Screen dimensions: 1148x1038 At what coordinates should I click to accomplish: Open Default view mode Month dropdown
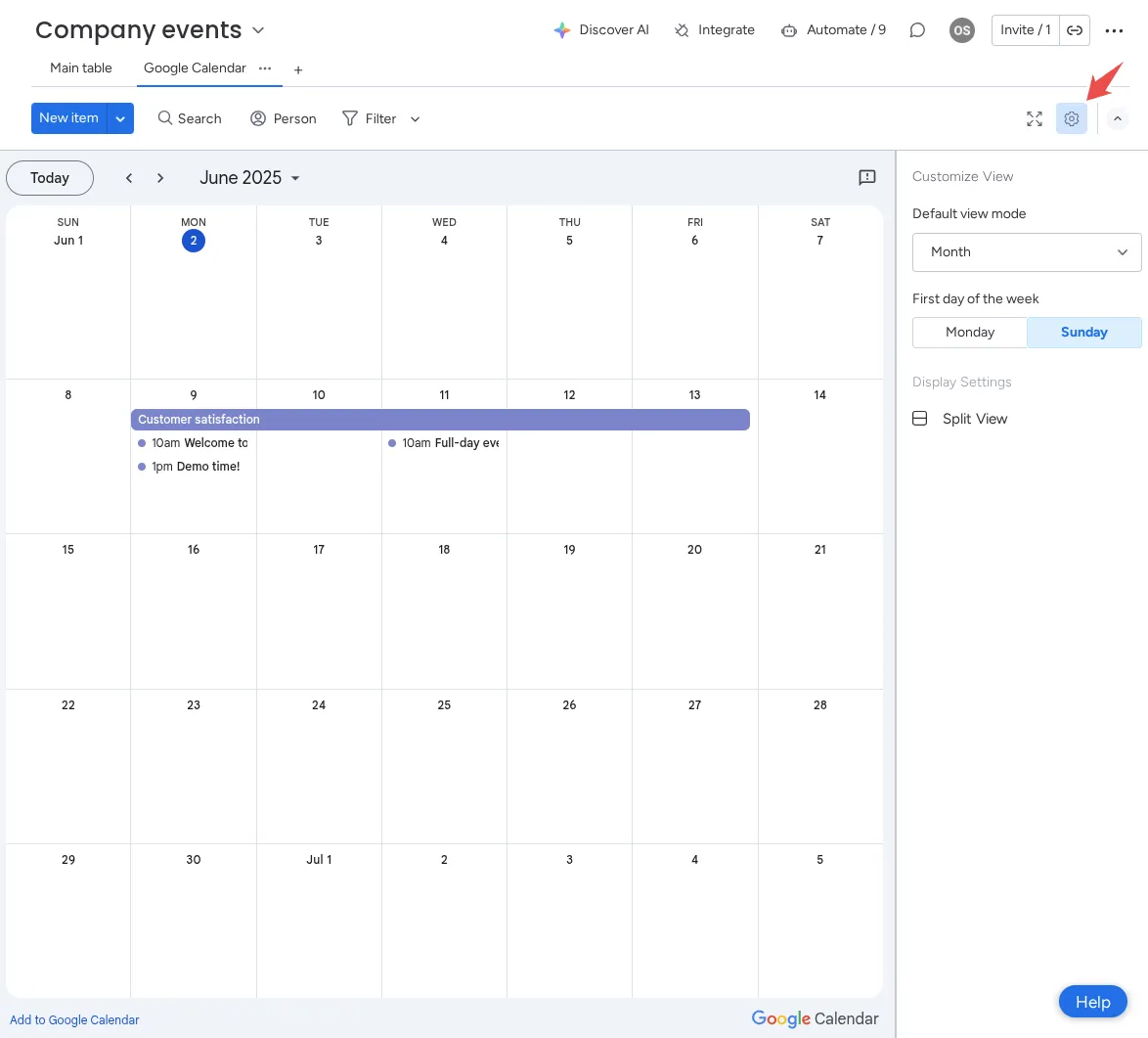1027,252
